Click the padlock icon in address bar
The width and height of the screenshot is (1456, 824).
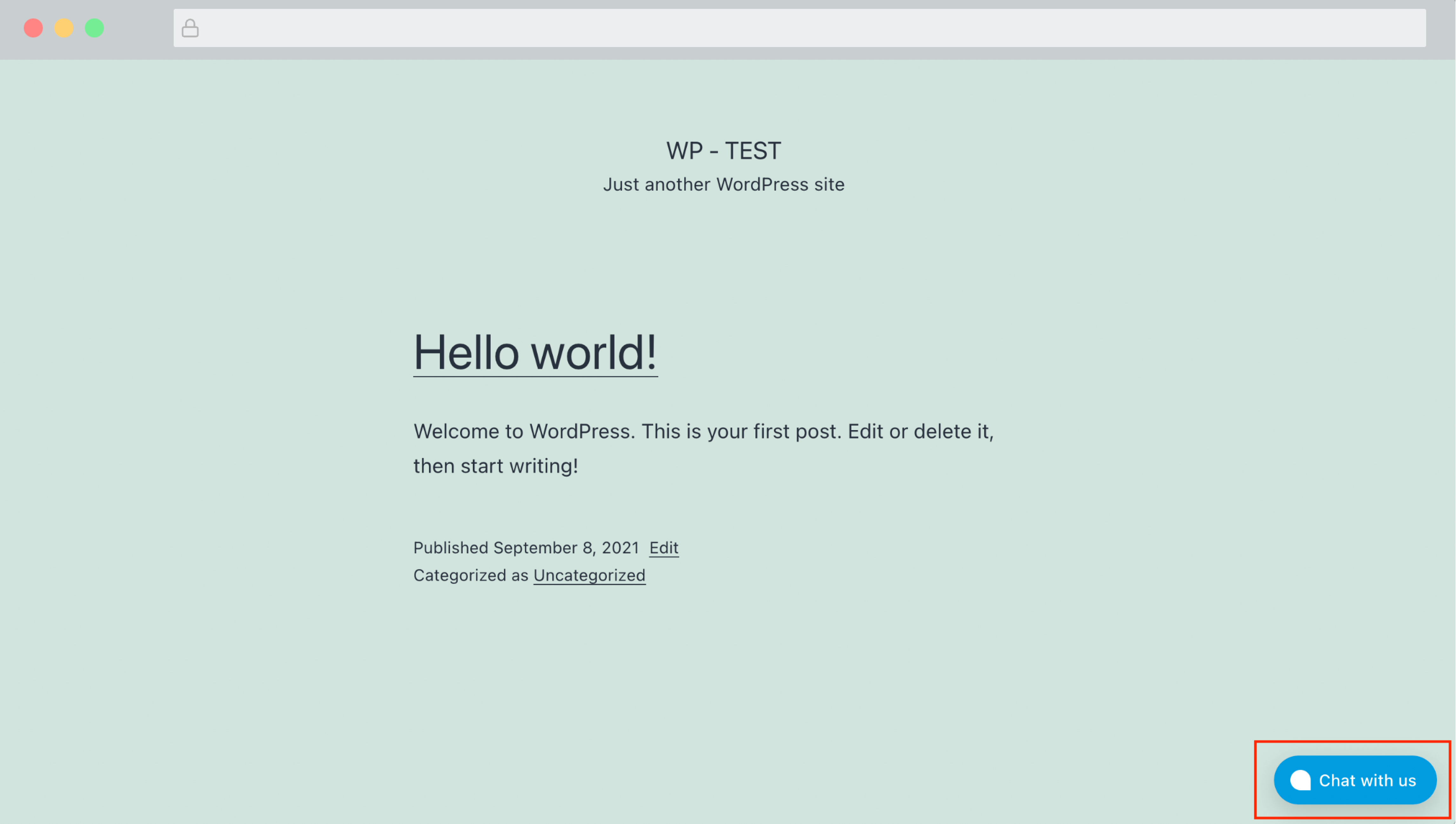pyautogui.click(x=190, y=28)
